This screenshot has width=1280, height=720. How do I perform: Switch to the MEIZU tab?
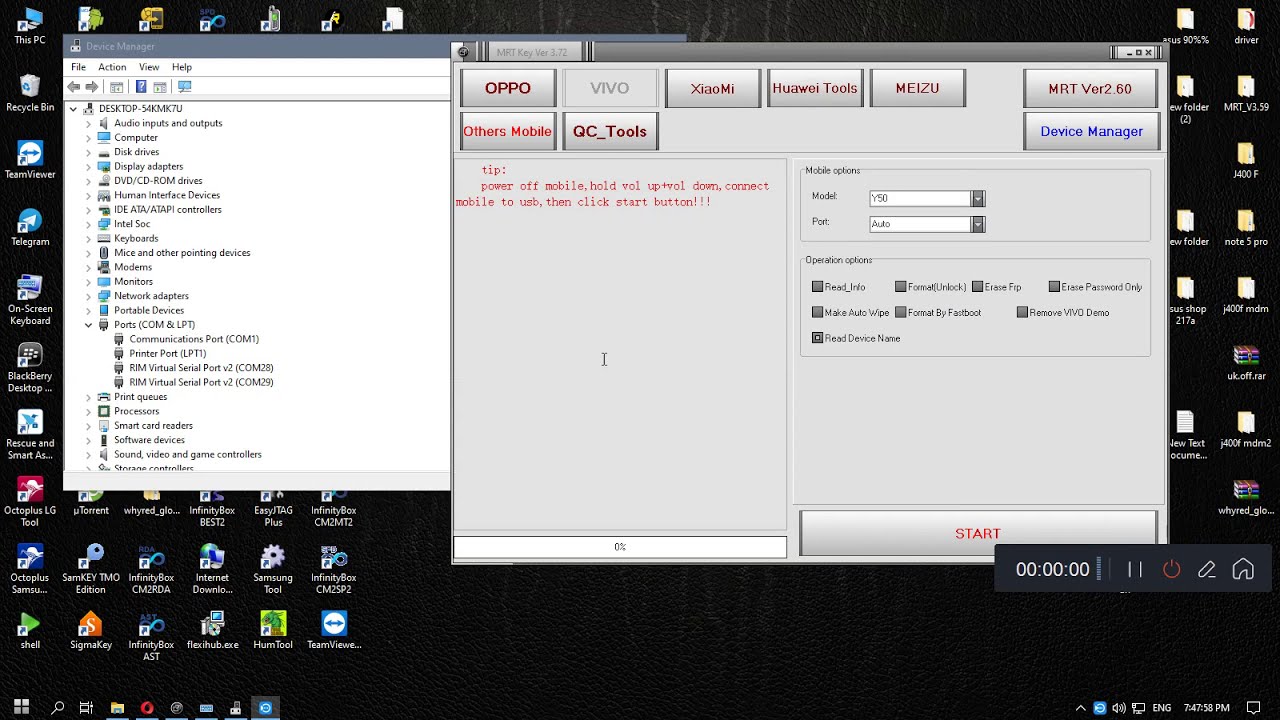(917, 88)
